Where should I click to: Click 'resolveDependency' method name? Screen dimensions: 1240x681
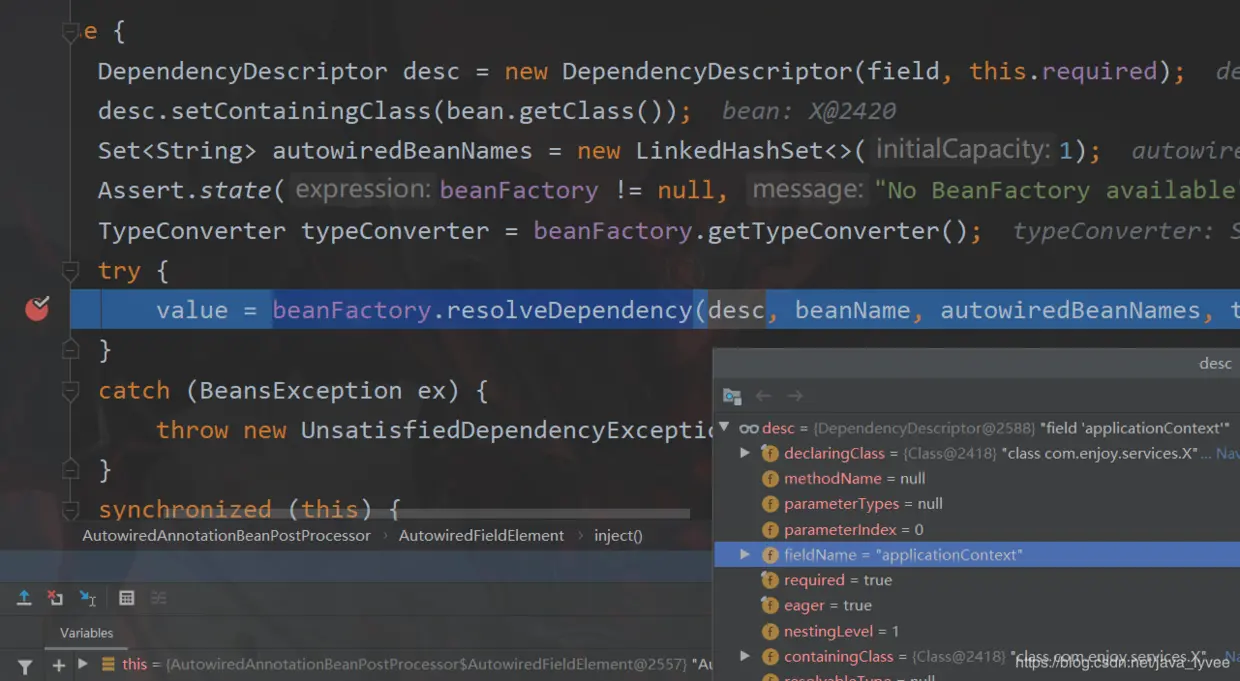click(x=569, y=310)
